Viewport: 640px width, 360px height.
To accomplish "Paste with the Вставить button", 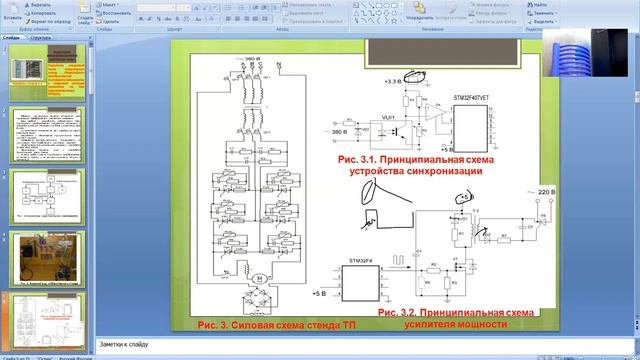I will coord(12,12).
